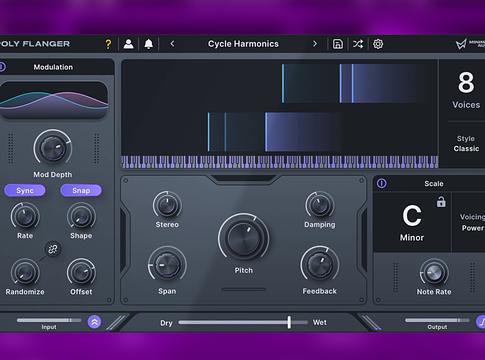Click the Damping knob
The image size is (485, 360).
point(320,205)
